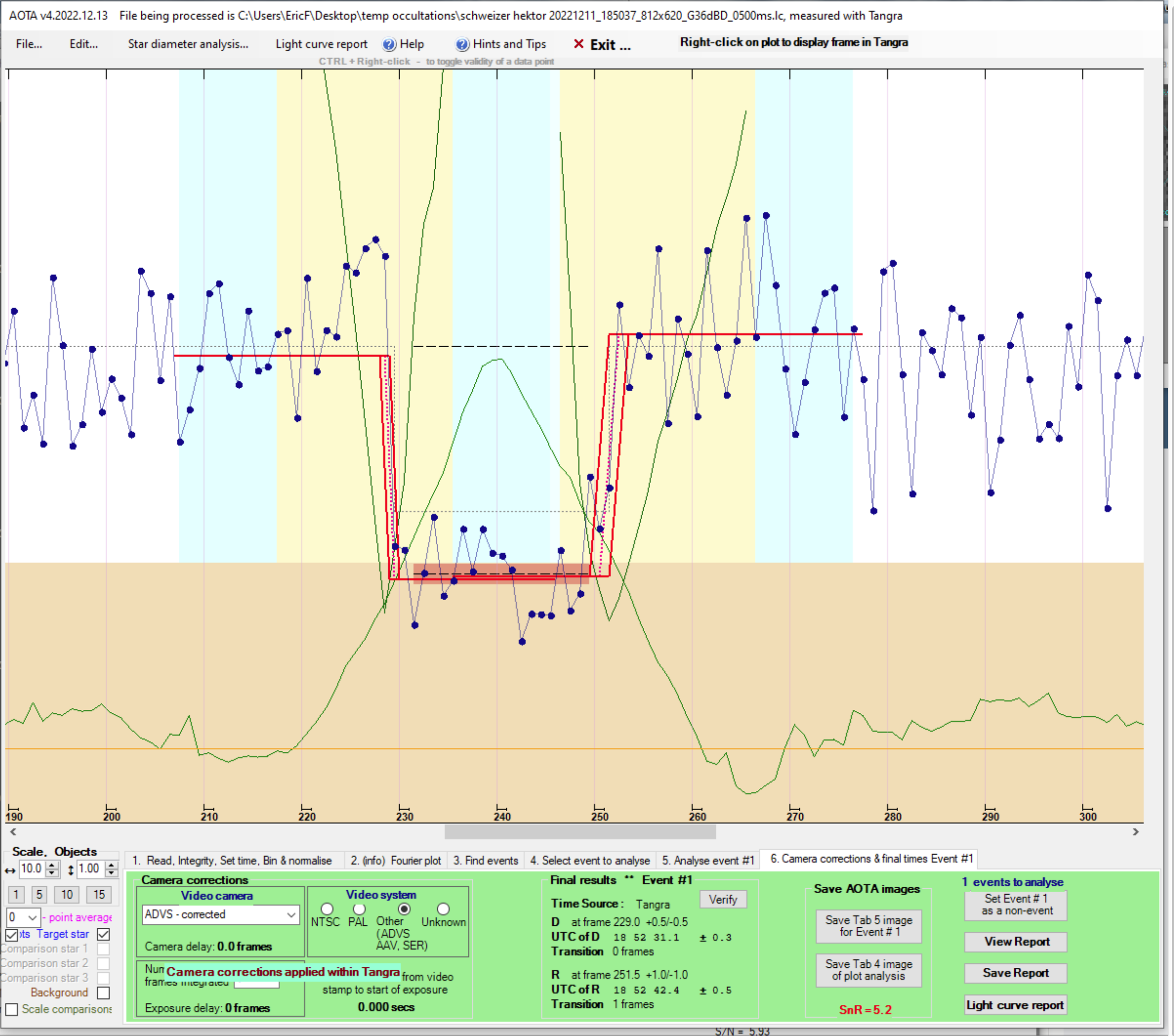Click the Verify button
Viewport: 1174px width, 1036px height.
(723, 899)
